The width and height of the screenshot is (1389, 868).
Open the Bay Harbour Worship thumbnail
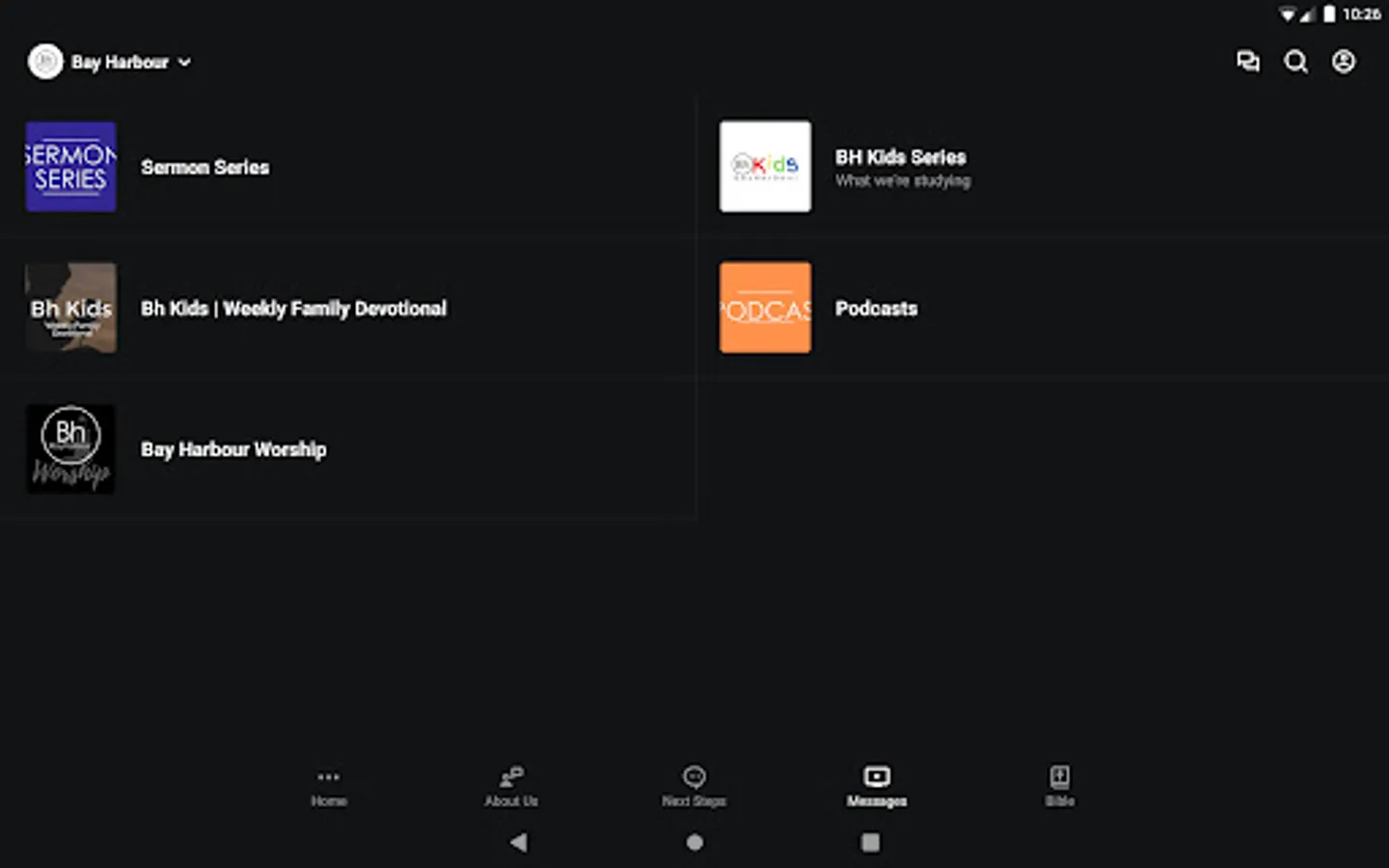pos(71,448)
